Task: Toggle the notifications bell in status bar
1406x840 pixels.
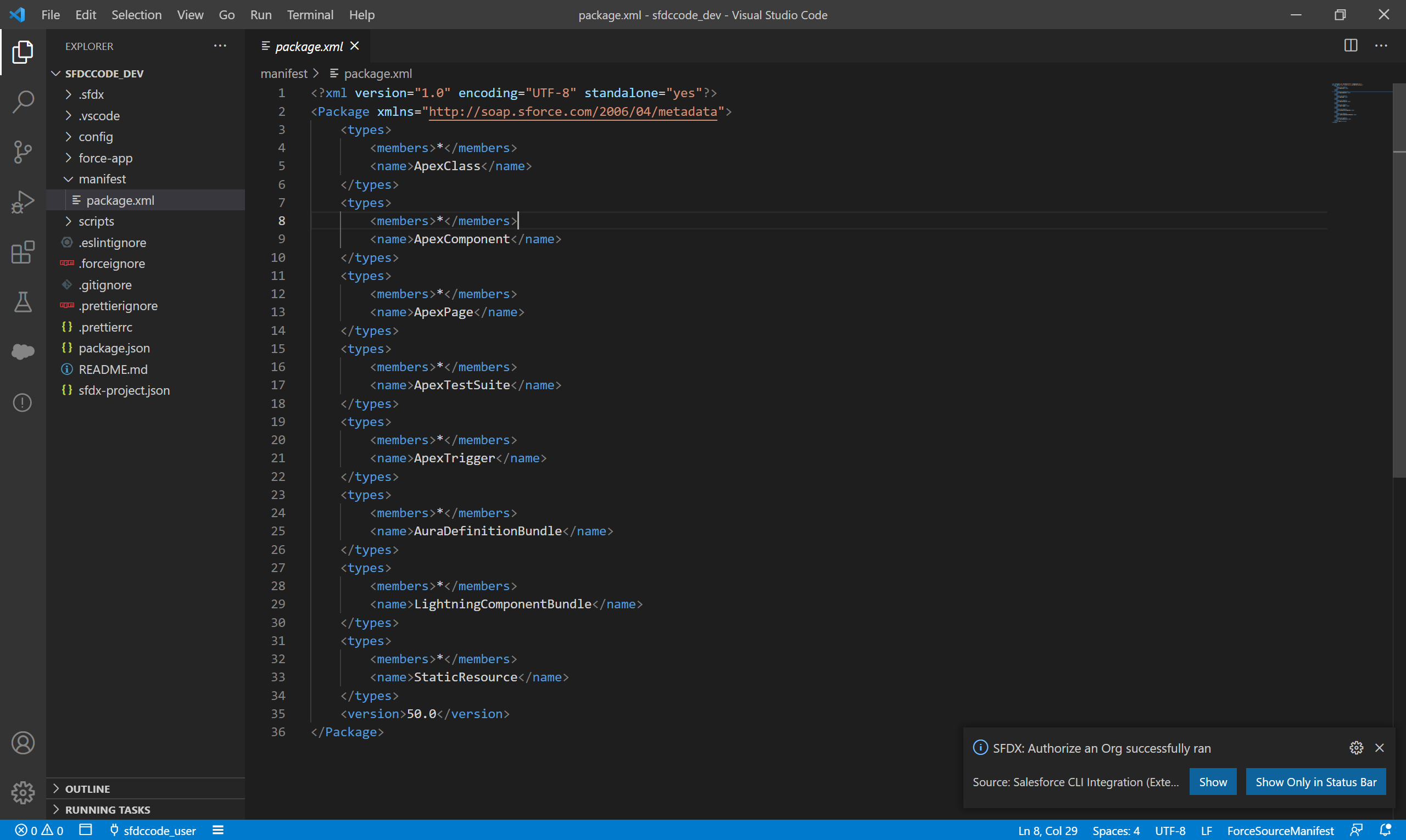Action: pyautogui.click(x=1385, y=830)
